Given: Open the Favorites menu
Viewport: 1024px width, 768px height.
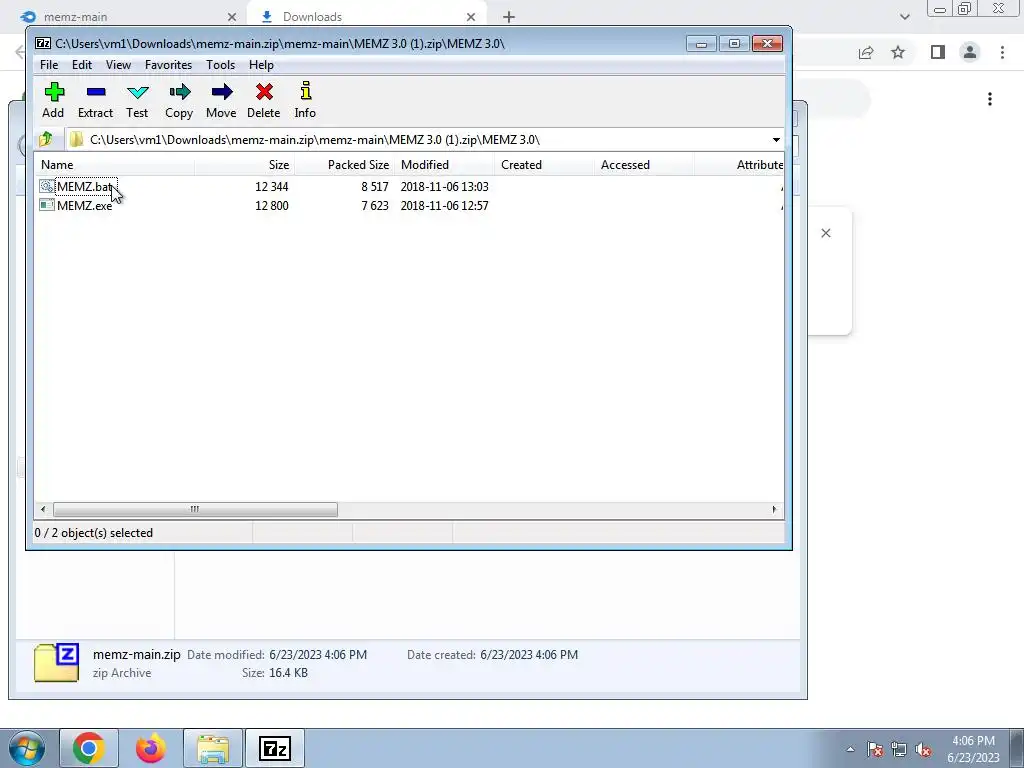Looking at the screenshot, I should click(168, 65).
